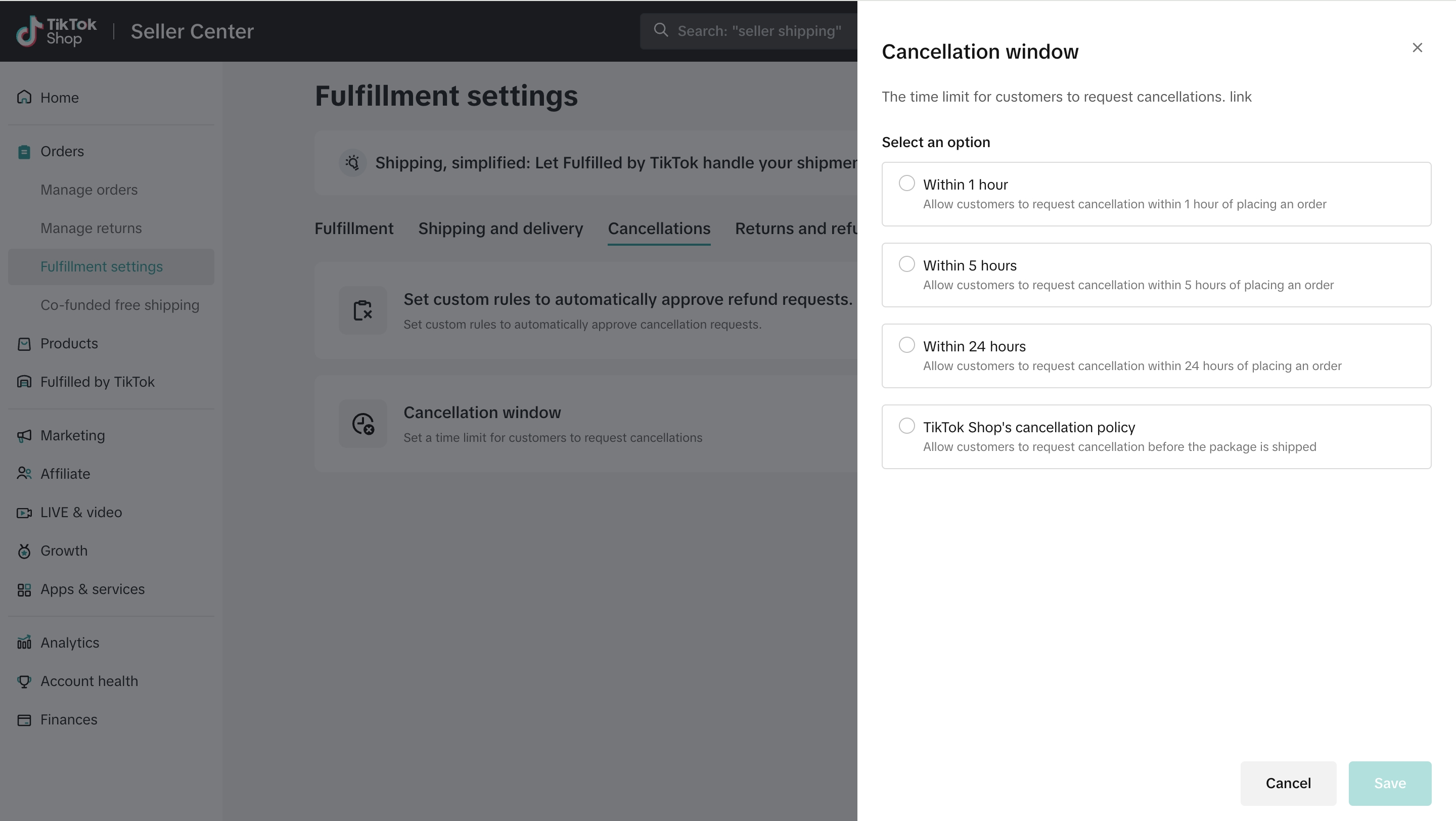This screenshot has height=821, width=1456.
Task: Open Manage orders in sidebar
Action: point(89,190)
